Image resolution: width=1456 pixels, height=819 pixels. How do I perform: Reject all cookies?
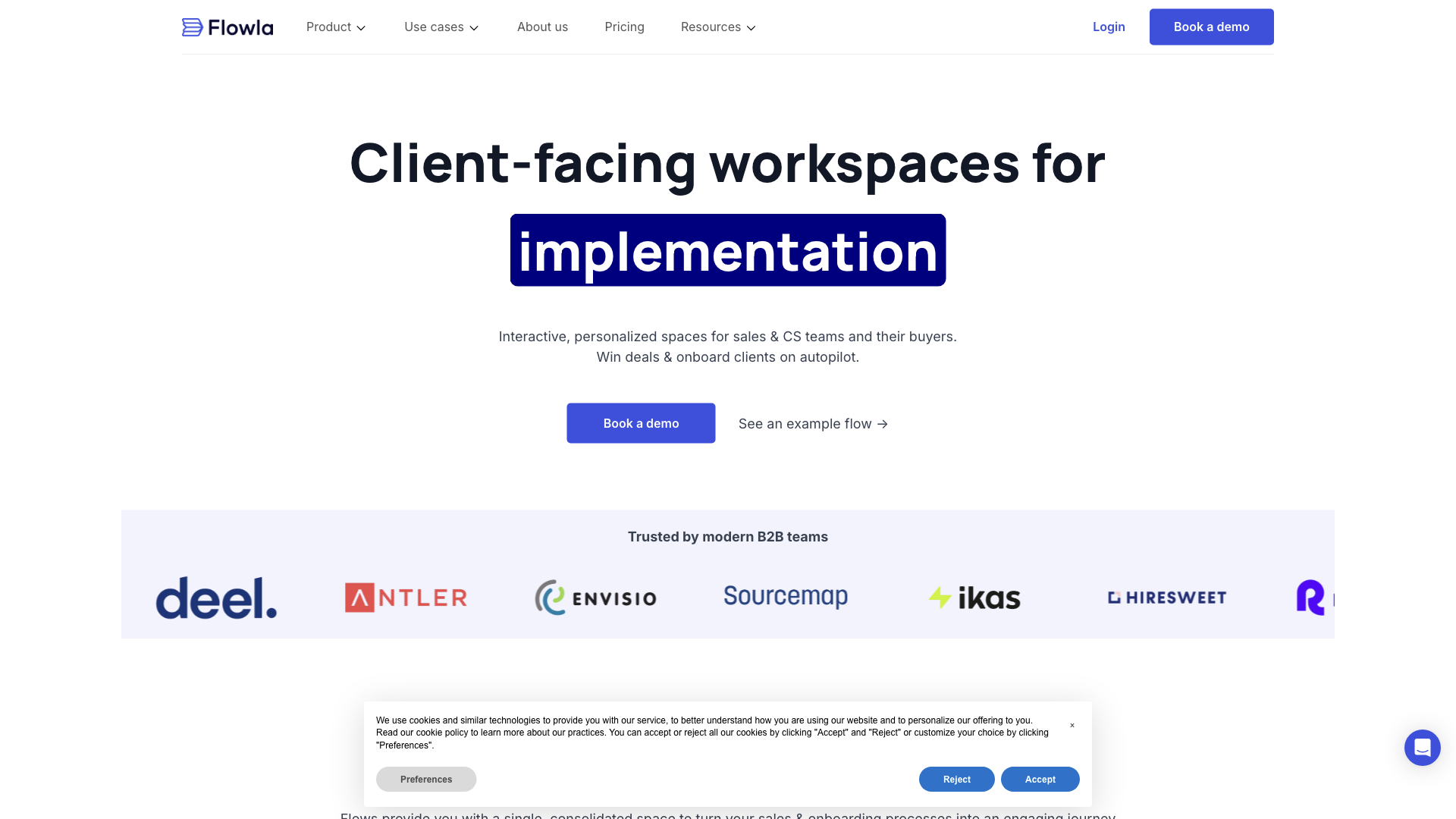tap(956, 779)
